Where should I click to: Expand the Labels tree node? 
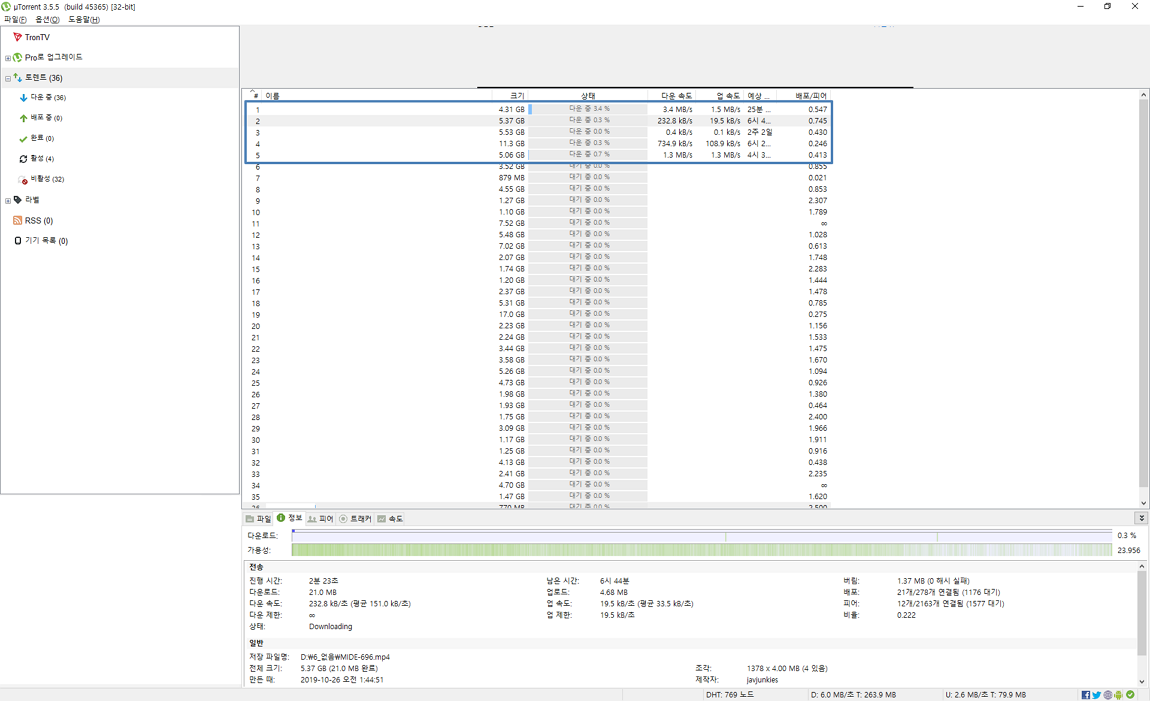coord(8,201)
